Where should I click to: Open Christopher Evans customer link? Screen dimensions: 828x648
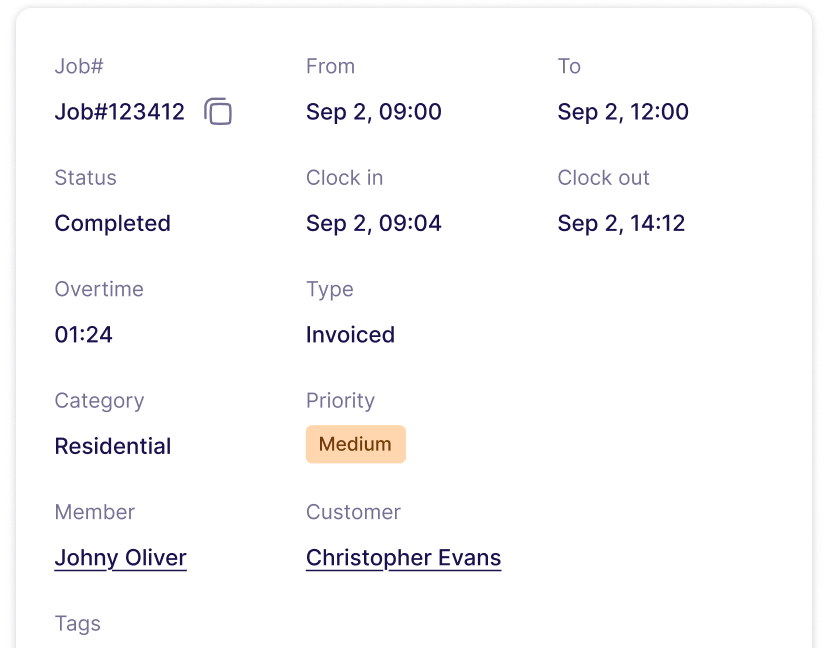(403, 558)
